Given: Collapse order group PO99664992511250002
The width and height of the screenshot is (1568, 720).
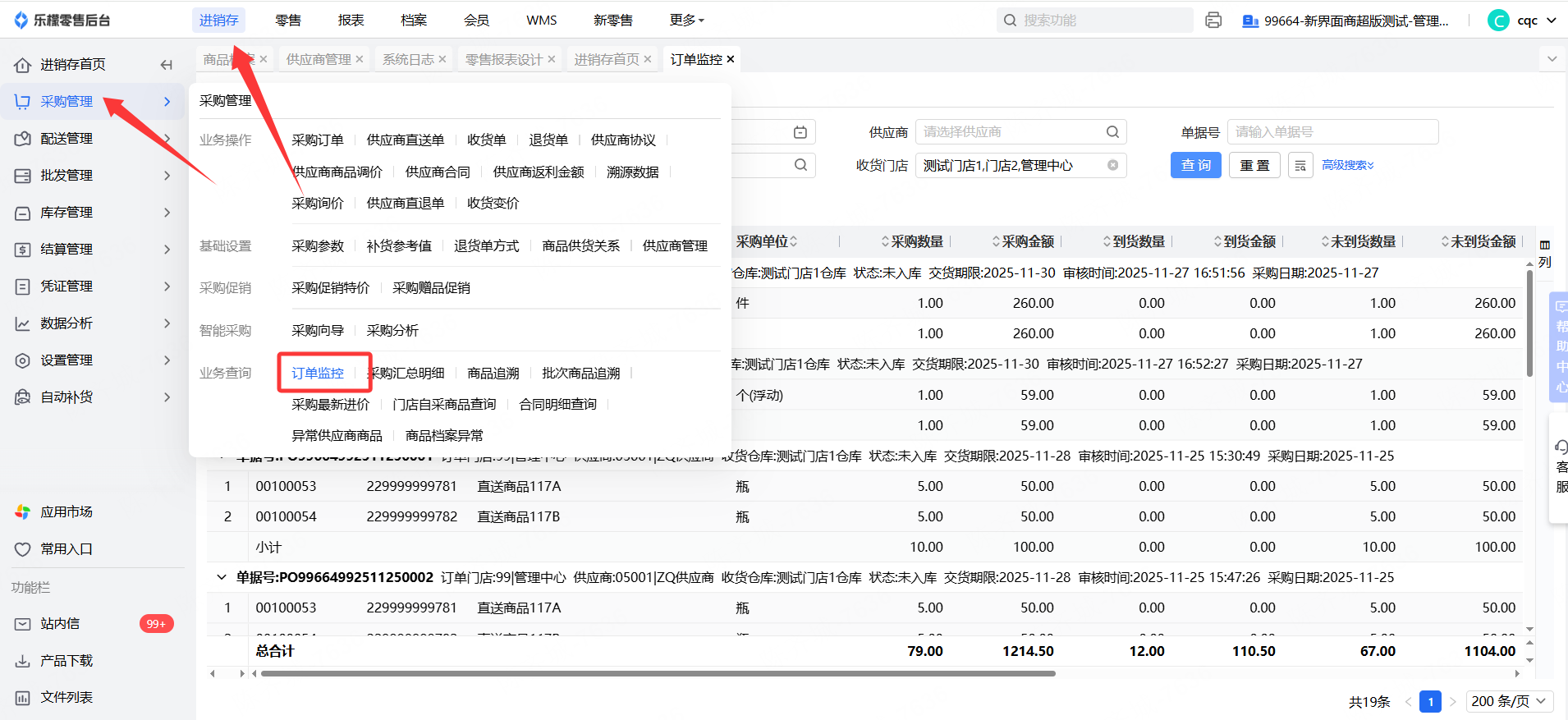Looking at the screenshot, I should [221, 577].
